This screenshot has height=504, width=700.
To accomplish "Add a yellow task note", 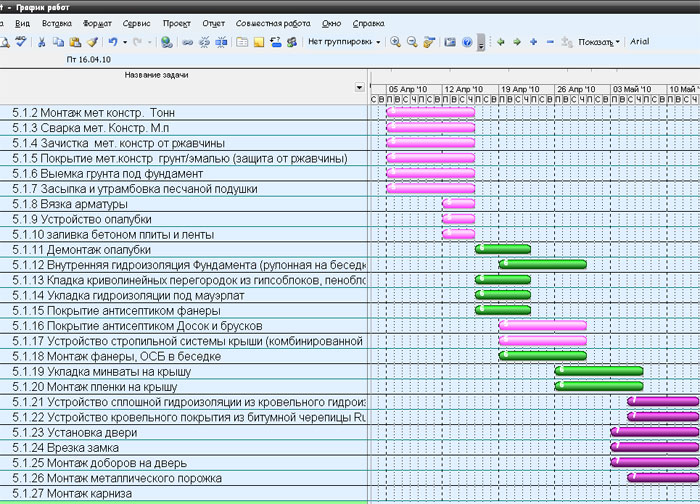I will tap(259, 42).
